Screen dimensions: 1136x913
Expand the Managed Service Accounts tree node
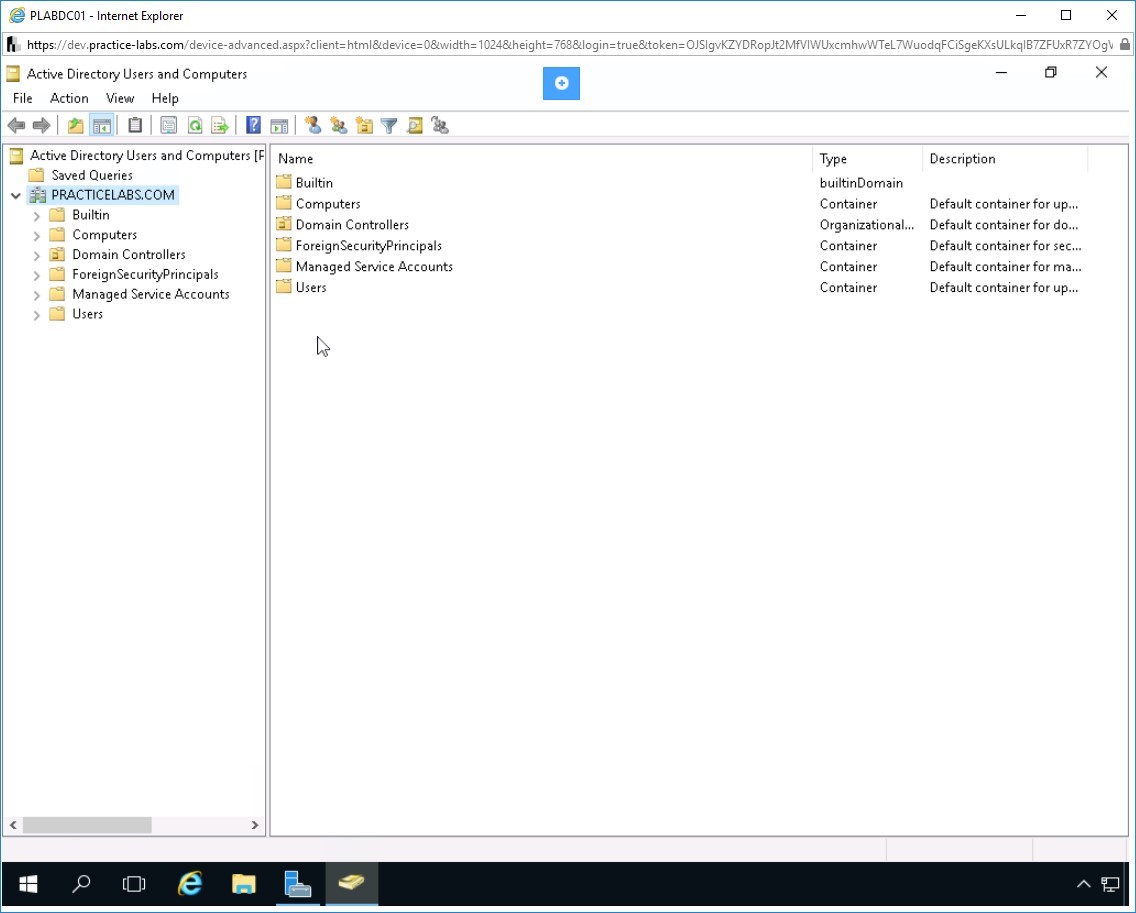pyautogui.click(x=36, y=295)
